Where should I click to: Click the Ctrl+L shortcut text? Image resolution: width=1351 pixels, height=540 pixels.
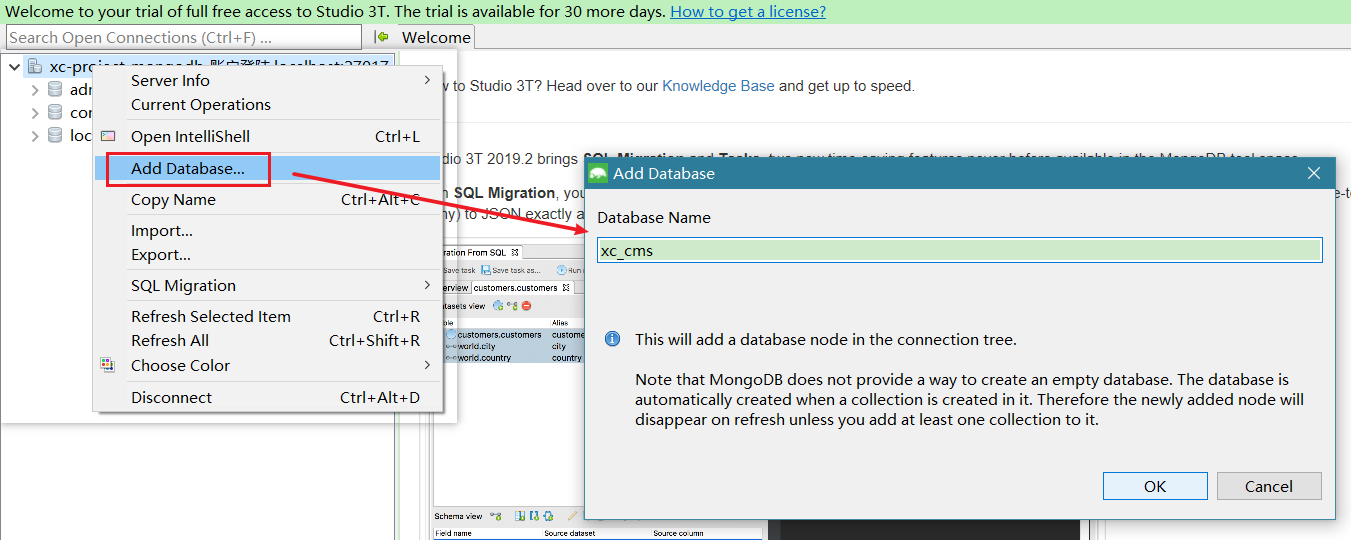[397, 136]
